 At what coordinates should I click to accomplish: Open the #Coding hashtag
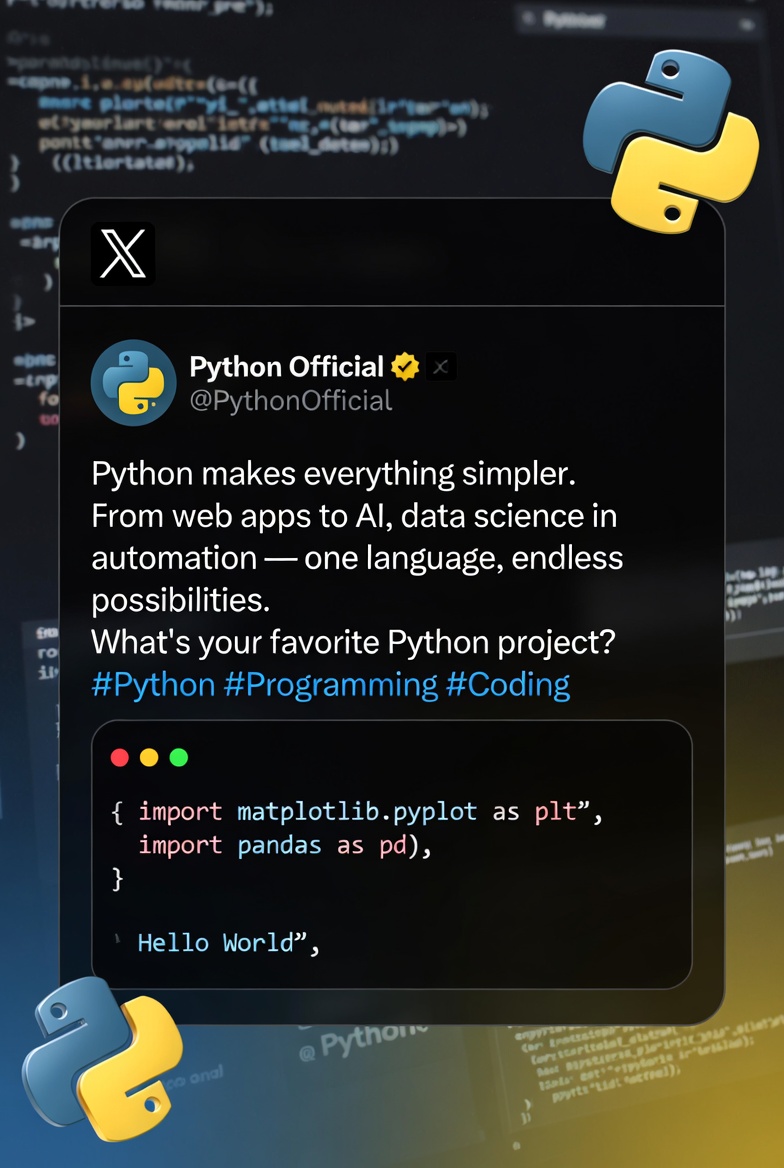tap(508, 685)
